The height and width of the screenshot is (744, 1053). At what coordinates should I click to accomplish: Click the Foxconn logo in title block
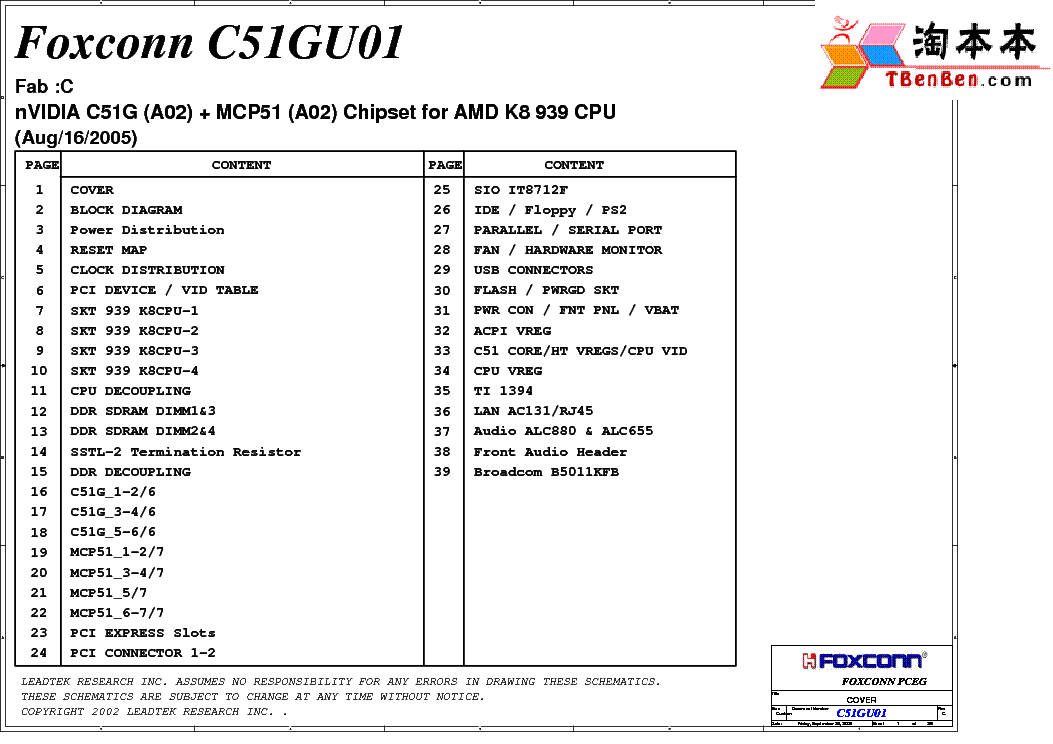tap(864, 661)
